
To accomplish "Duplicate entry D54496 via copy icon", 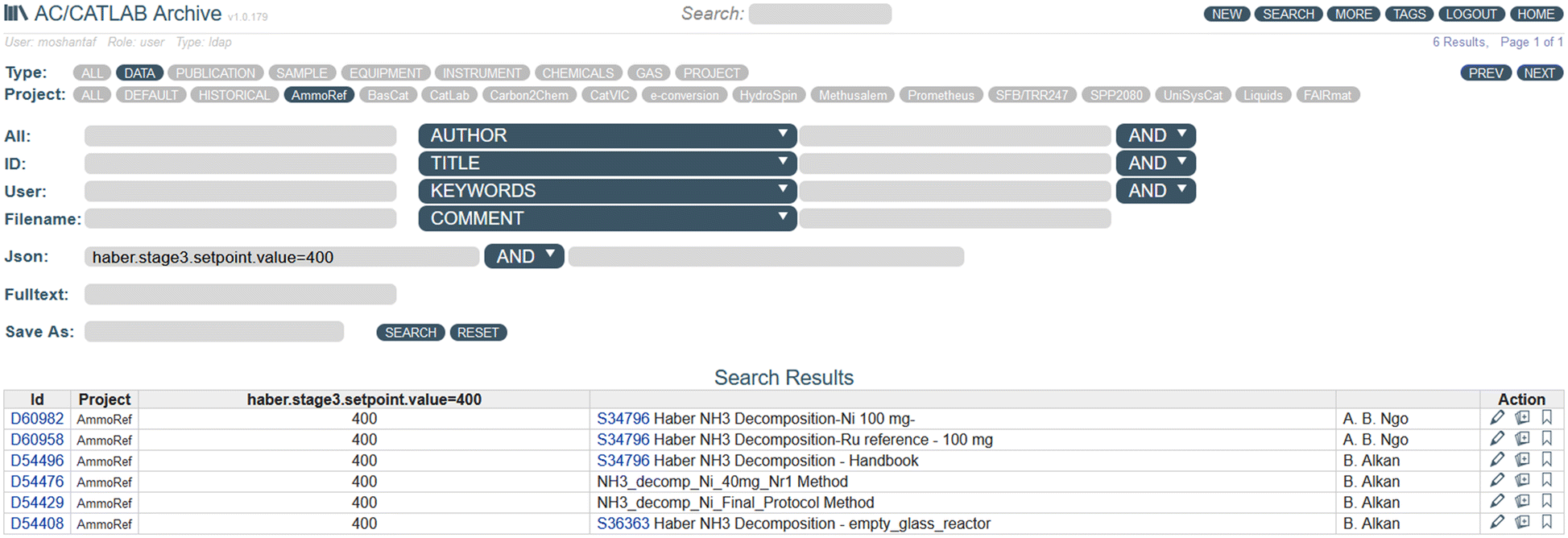I will pos(1522,459).
